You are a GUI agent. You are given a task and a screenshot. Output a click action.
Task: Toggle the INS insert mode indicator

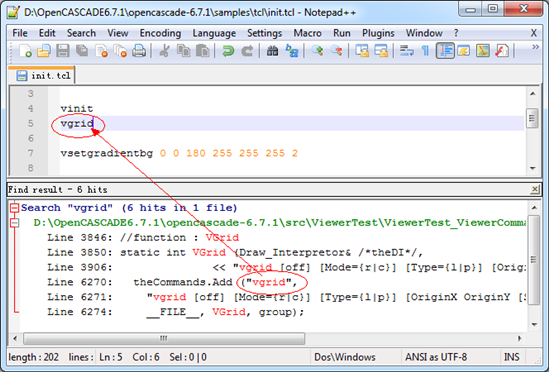coord(511,357)
